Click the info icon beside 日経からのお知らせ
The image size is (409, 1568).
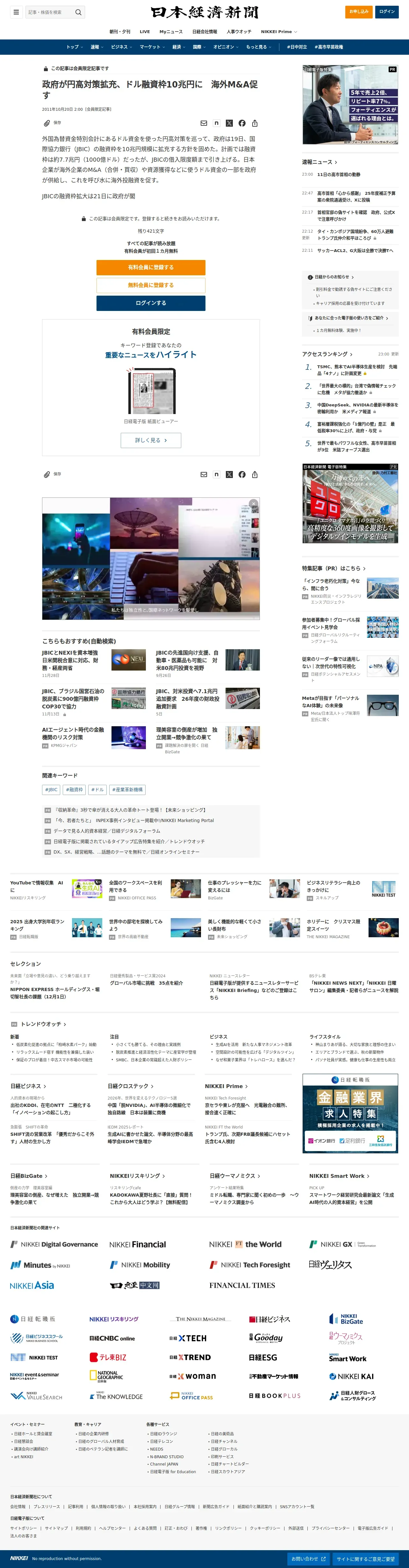point(310,277)
